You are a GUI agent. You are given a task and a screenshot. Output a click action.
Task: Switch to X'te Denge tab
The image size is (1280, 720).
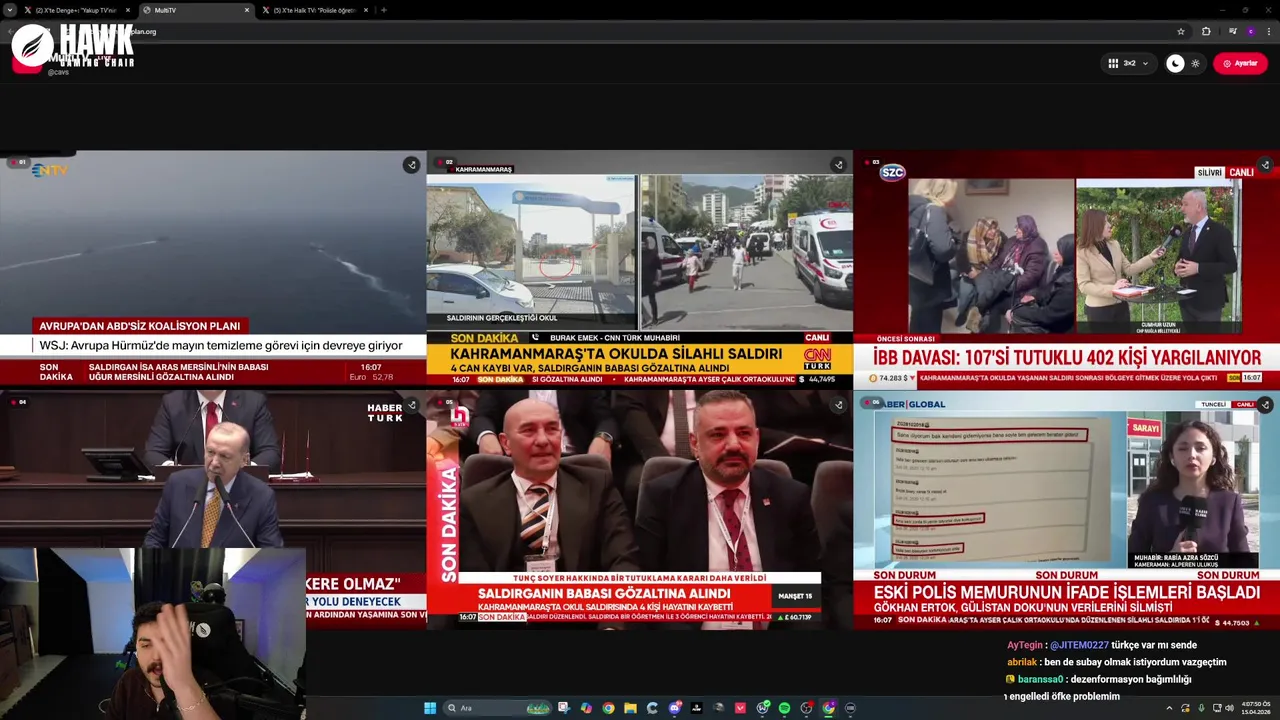76,10
